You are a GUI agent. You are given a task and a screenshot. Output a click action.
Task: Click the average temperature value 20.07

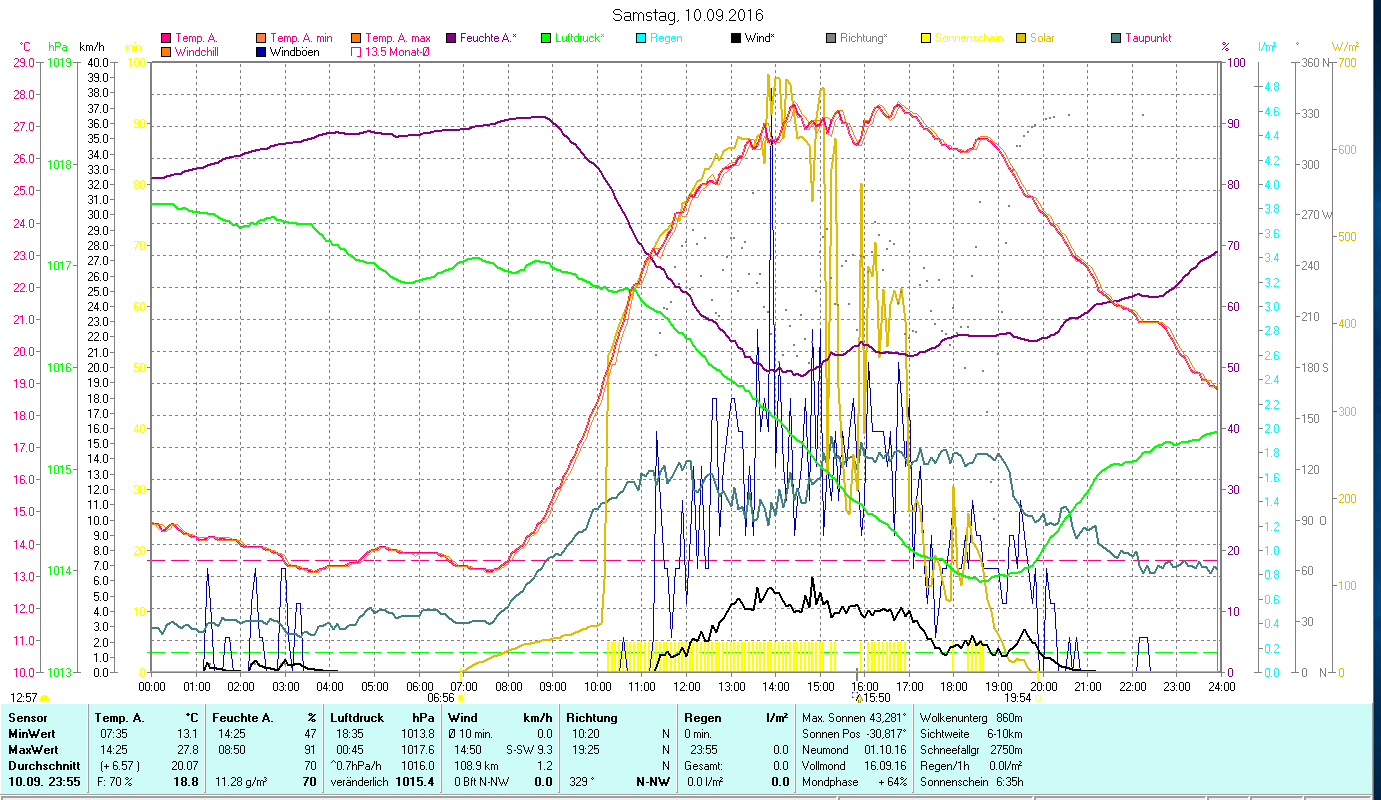click(x=187, y=766)
